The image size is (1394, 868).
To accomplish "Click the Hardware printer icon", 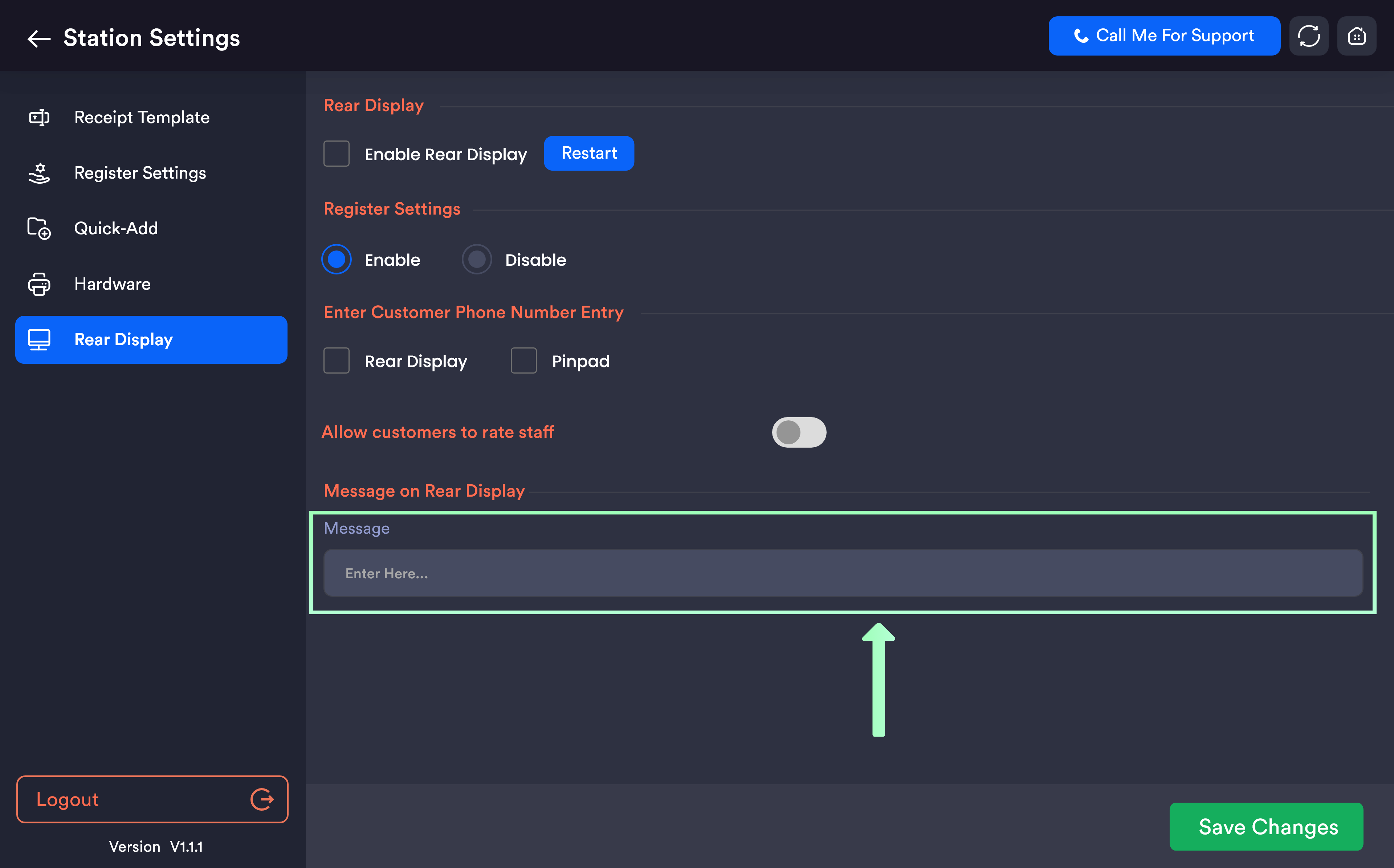I will 39,284.
